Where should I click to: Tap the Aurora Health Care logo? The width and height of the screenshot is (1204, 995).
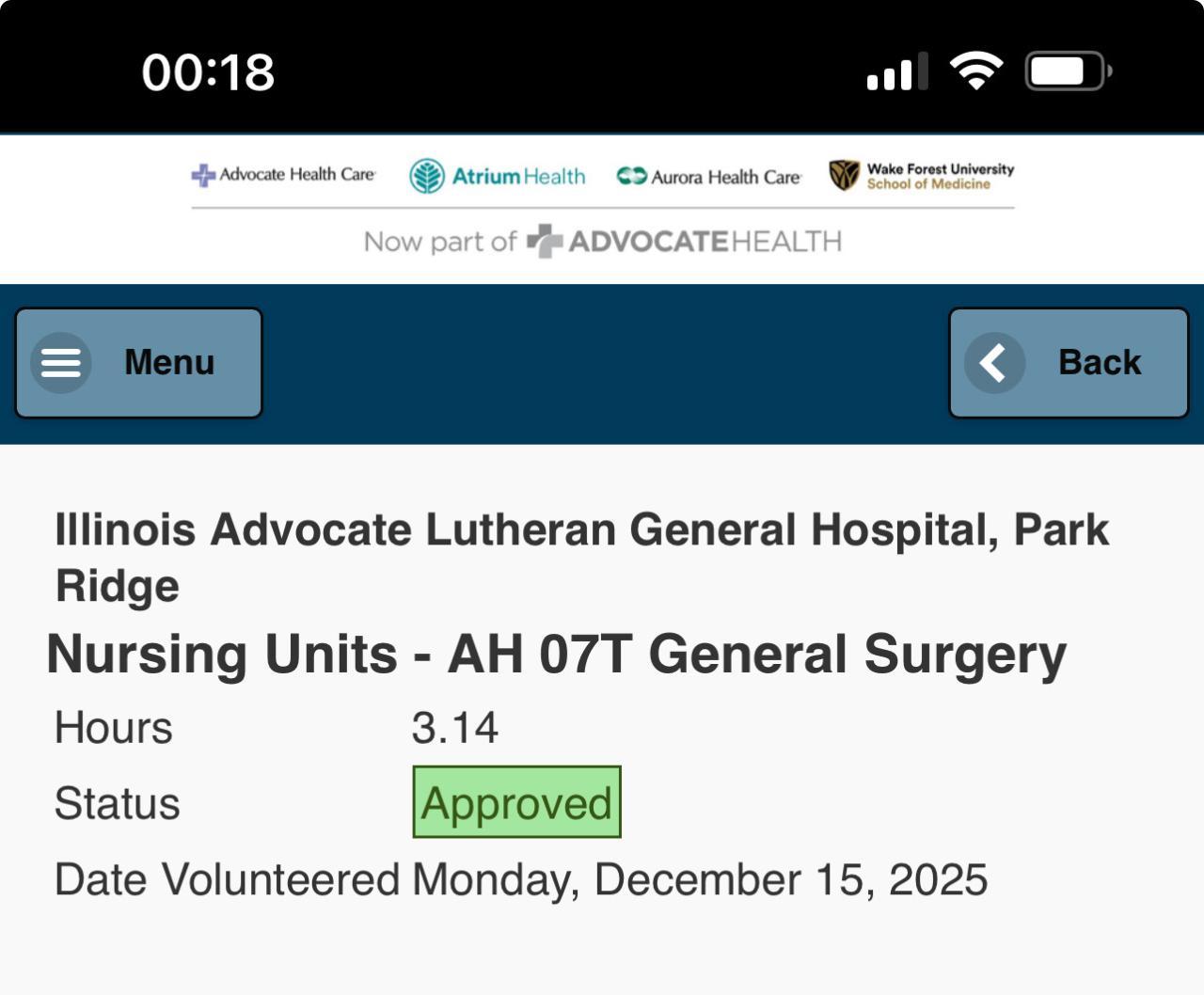tap(708, 177)
